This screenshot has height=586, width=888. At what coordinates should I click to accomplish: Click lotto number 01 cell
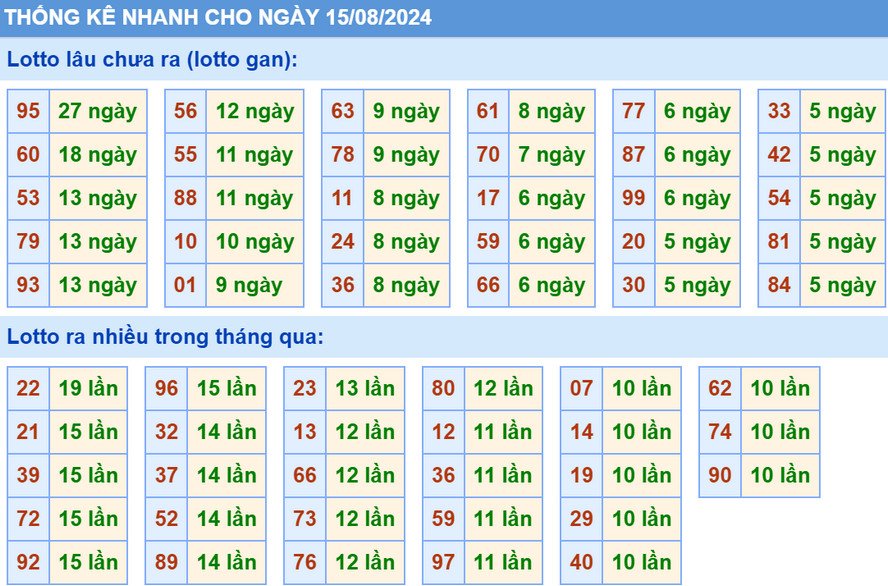point(185,285)
